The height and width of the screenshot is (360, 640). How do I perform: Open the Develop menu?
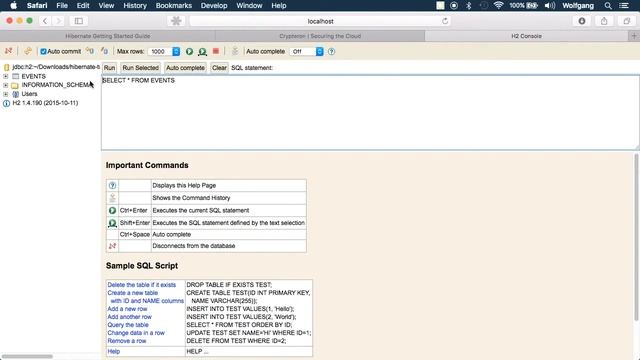click(x=214, y=6)
